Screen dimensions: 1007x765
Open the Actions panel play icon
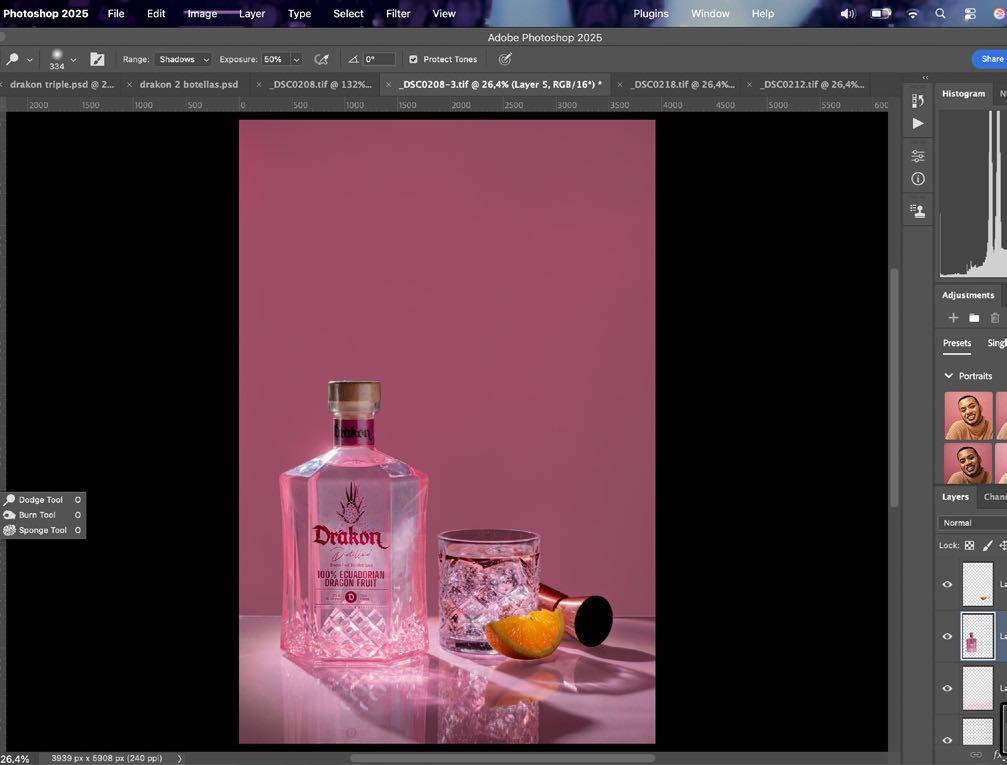click(x=918, y=123)
